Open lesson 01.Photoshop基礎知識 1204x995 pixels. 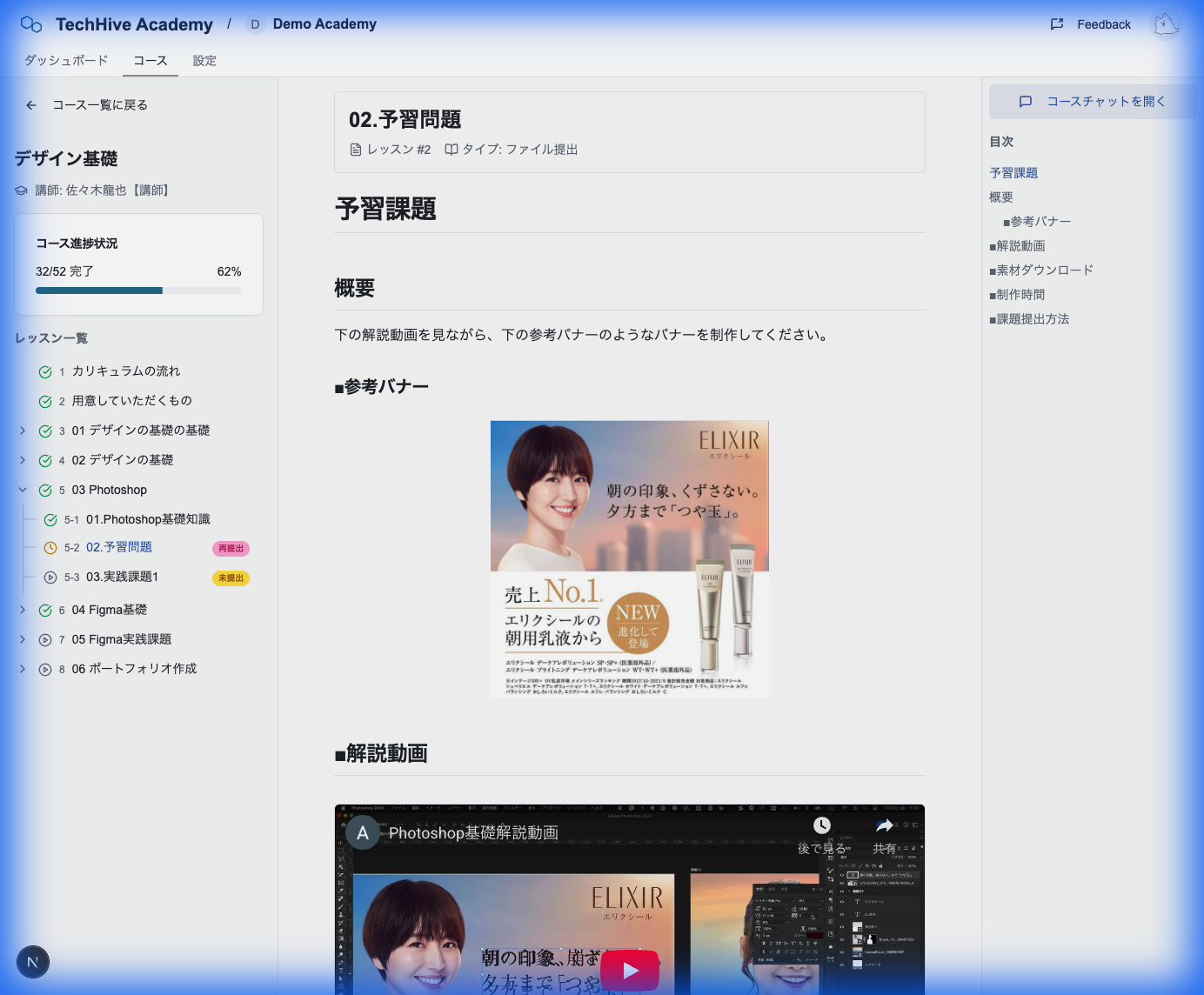(x=148, y=519)
